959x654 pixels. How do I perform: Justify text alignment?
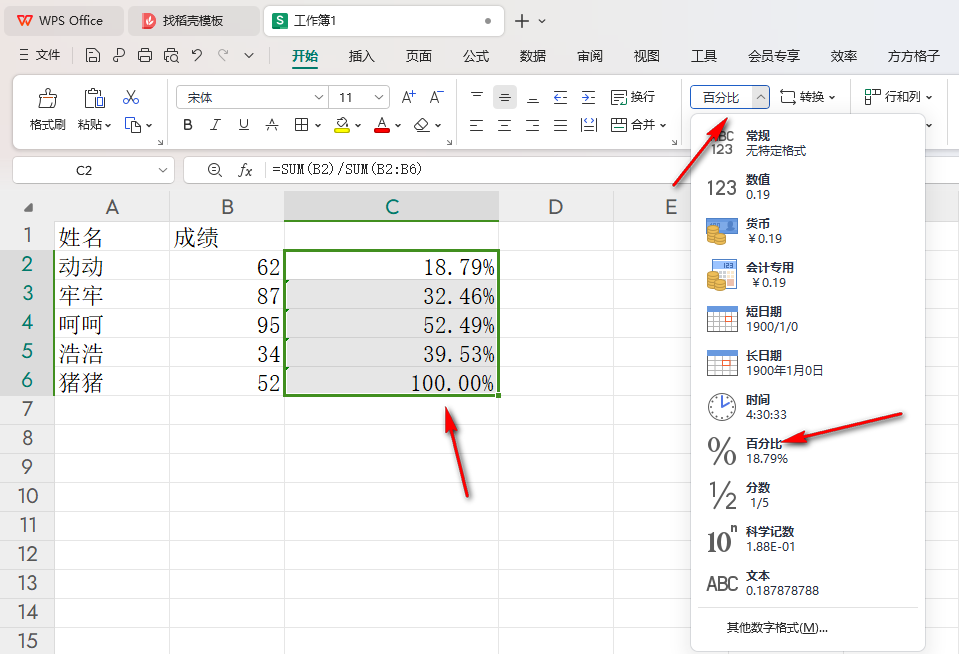coord(560,125)
